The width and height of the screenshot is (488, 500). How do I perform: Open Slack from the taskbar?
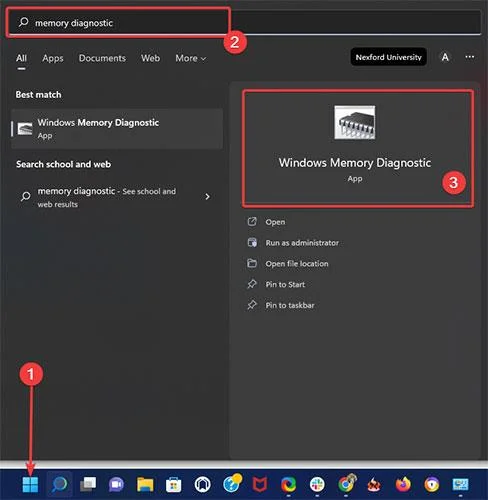point(317,484)
